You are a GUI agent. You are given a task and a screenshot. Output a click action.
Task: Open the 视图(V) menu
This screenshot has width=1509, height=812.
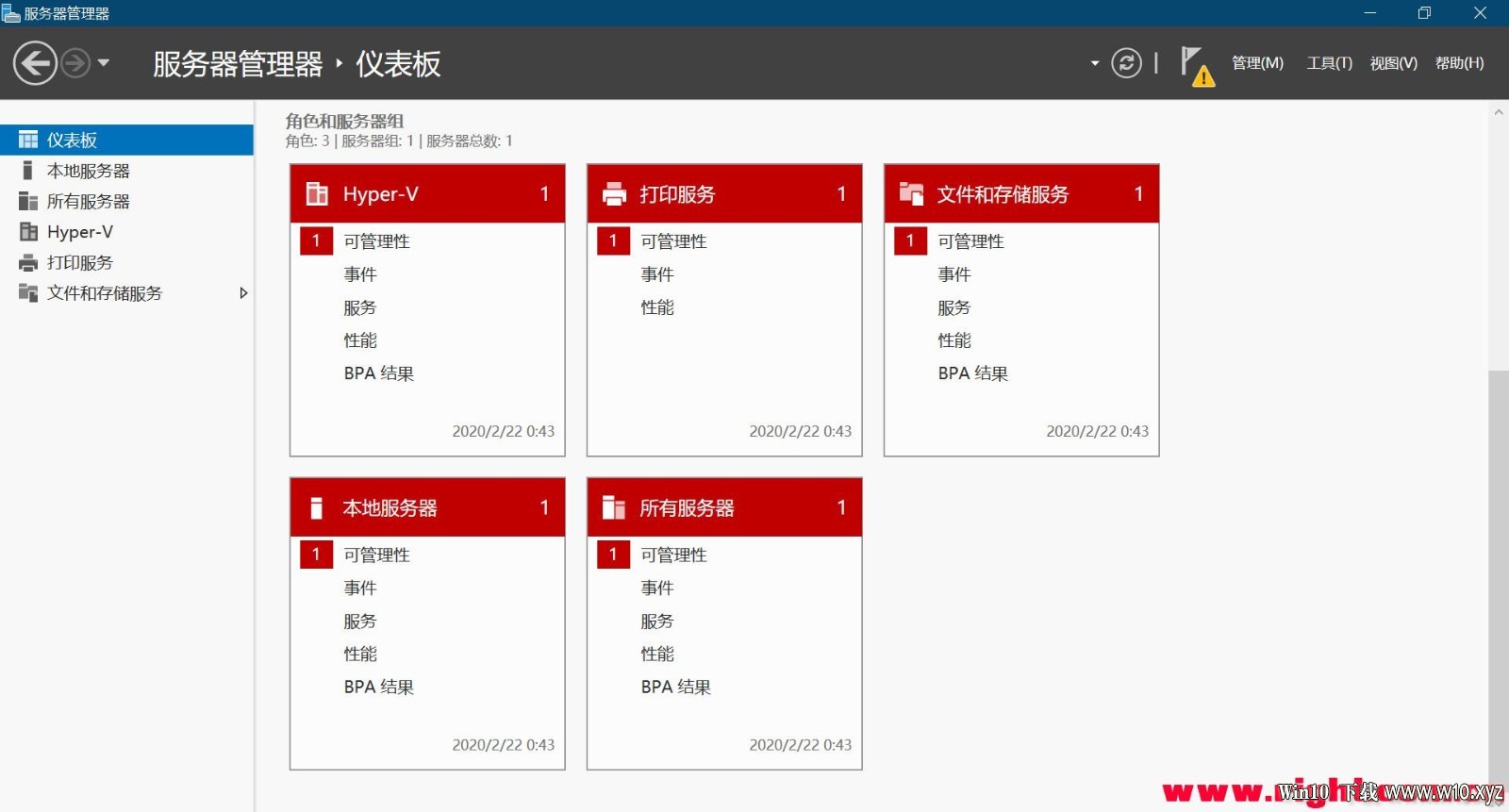click(1393, 63)
